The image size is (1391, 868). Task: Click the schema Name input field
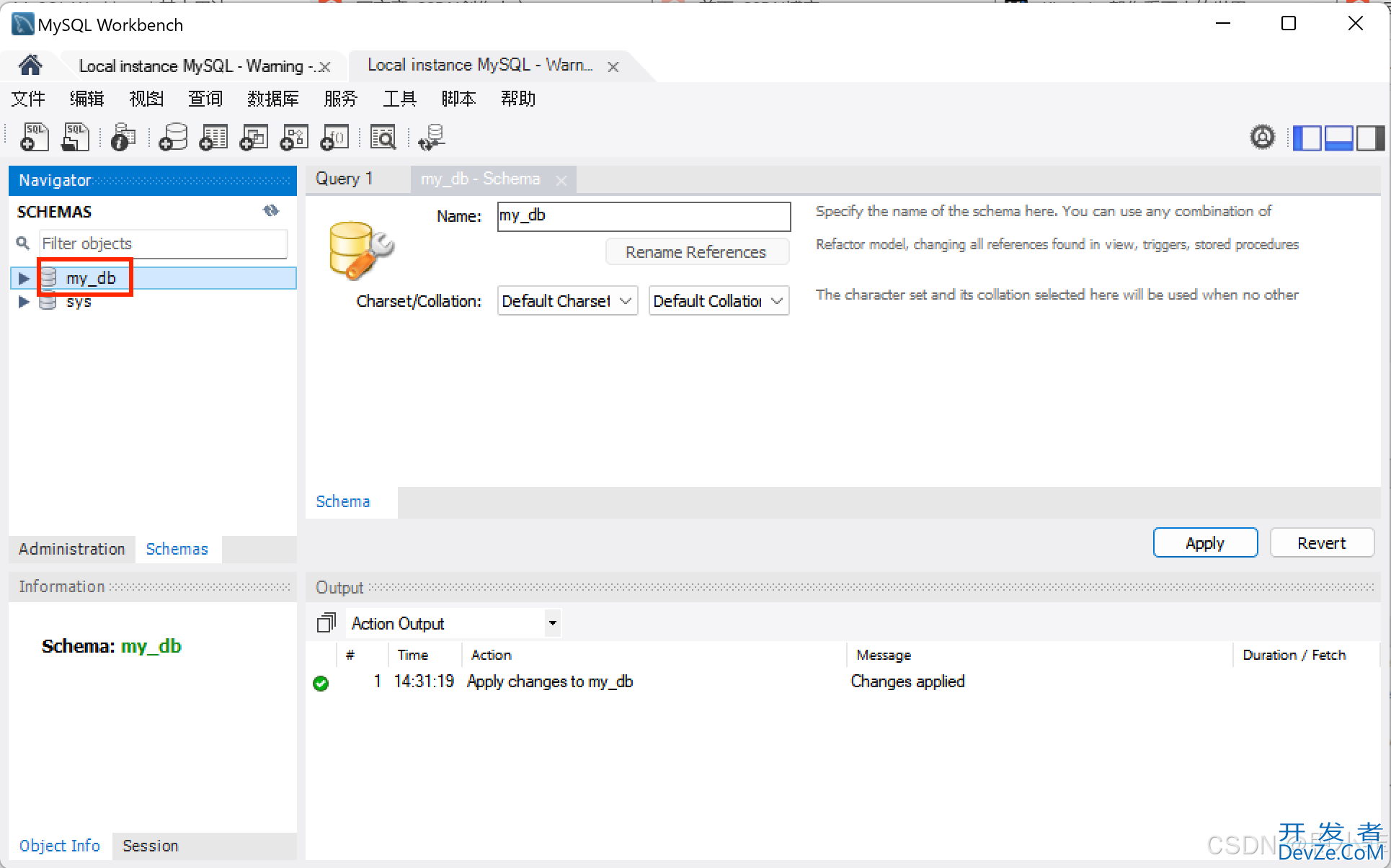(644, 216)
